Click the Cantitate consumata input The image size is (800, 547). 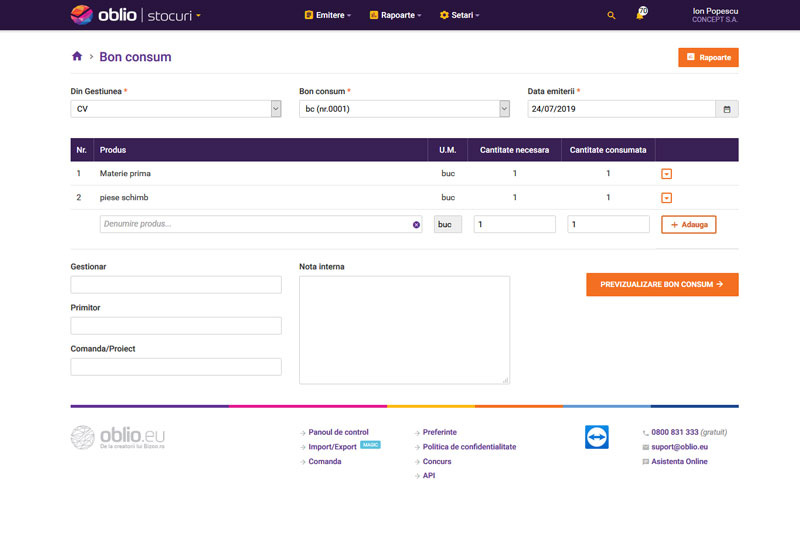[x=608, y=224]
